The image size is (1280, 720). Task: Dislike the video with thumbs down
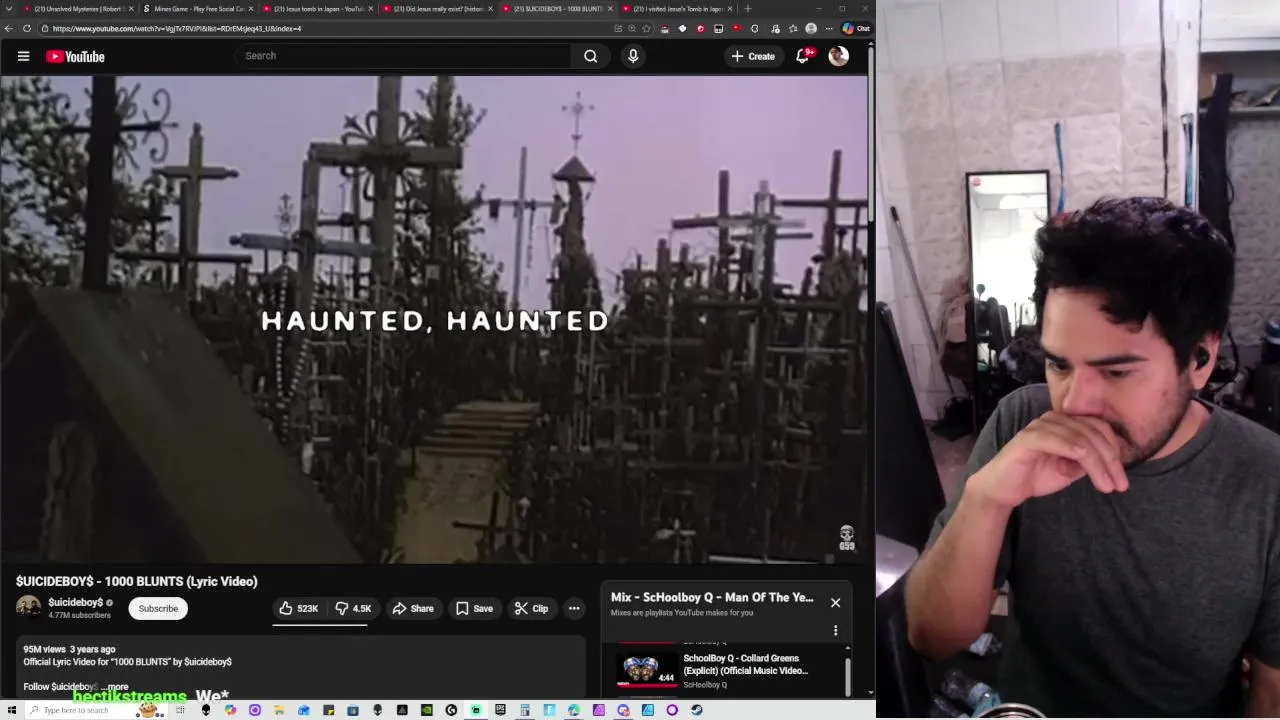click(x=353, y=608)
